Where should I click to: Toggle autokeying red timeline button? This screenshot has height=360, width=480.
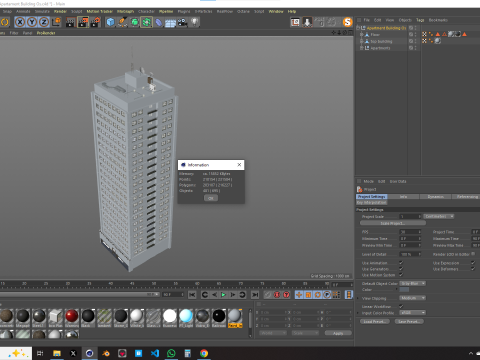[277, 295]
